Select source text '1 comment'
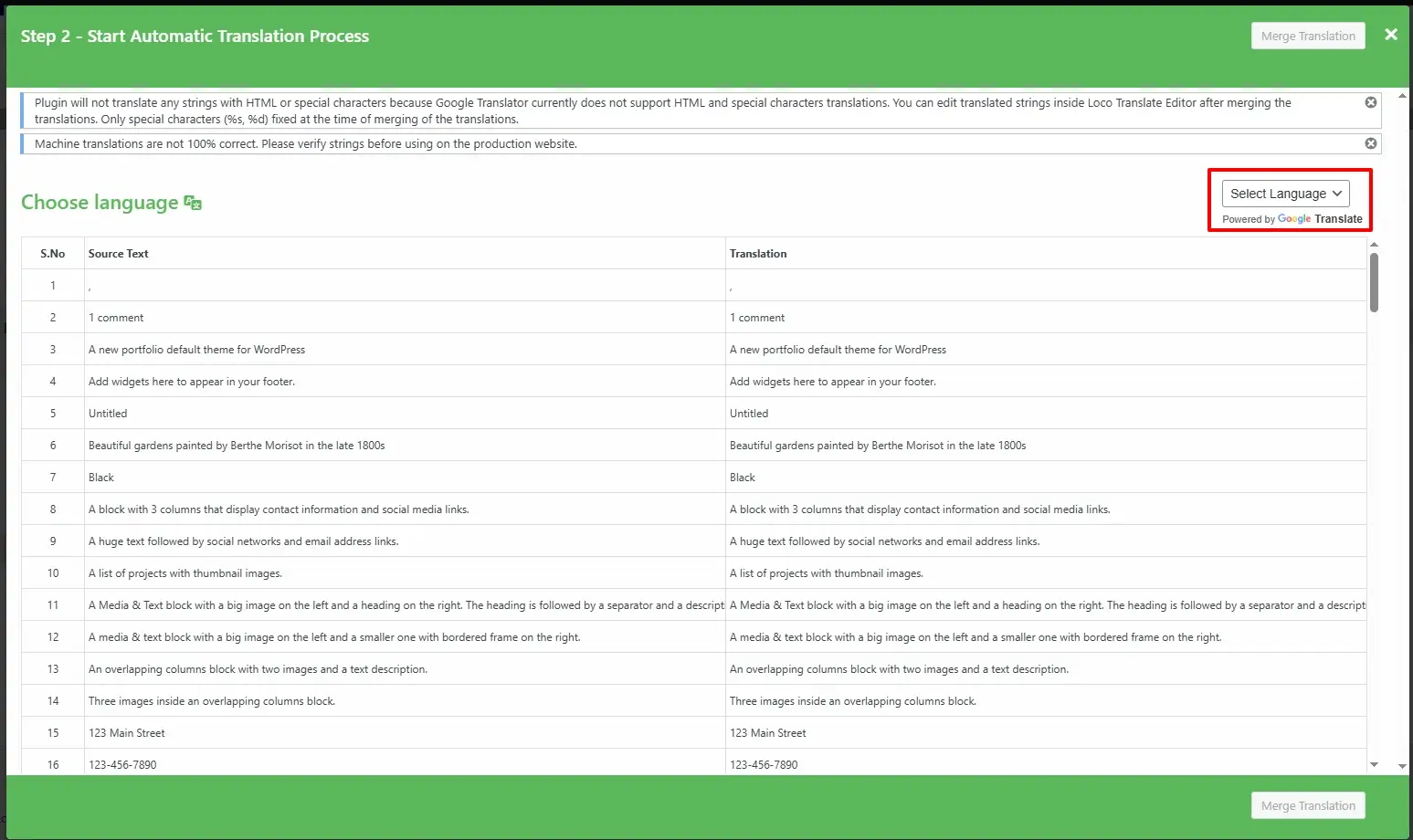Screen dimensions: 1413x840 pyautogui.click(x=116, y=318)
